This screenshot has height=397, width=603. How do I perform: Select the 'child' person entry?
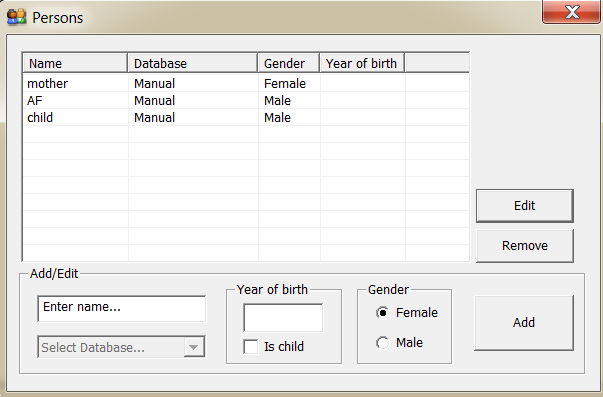tap(40, 117)
